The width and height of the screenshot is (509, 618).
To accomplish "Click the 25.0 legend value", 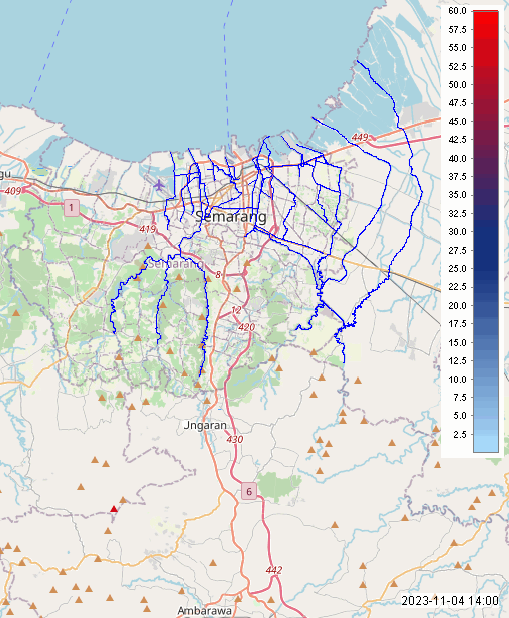I will (457, 268).
